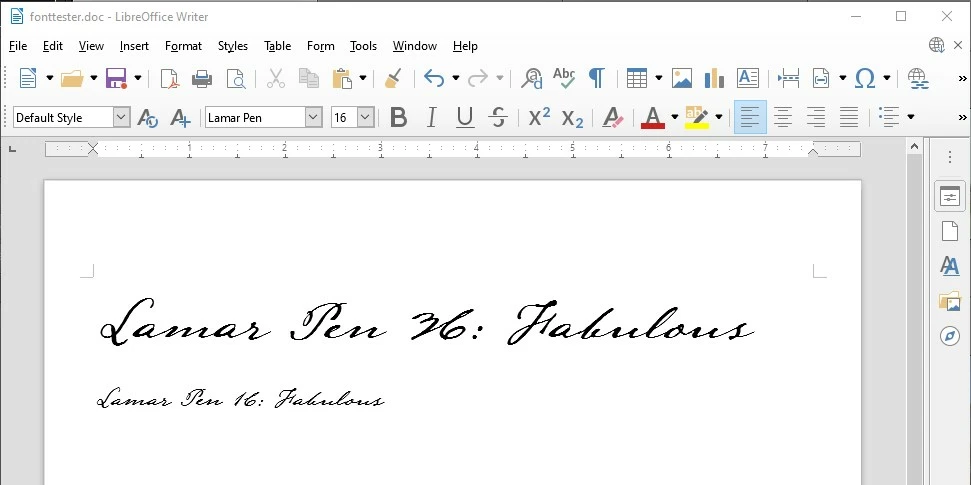Insert a table icon
The height and width of the screenshot is (485, 971).
click(x=637, y=78)
